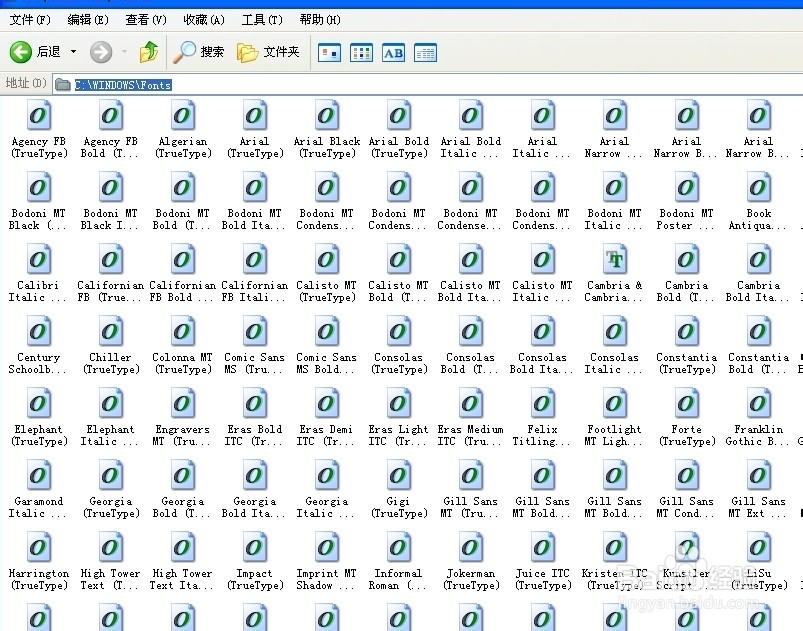Select the Imprint MT Shadow font
Screen dimensions: 803x631
[326, 562]
